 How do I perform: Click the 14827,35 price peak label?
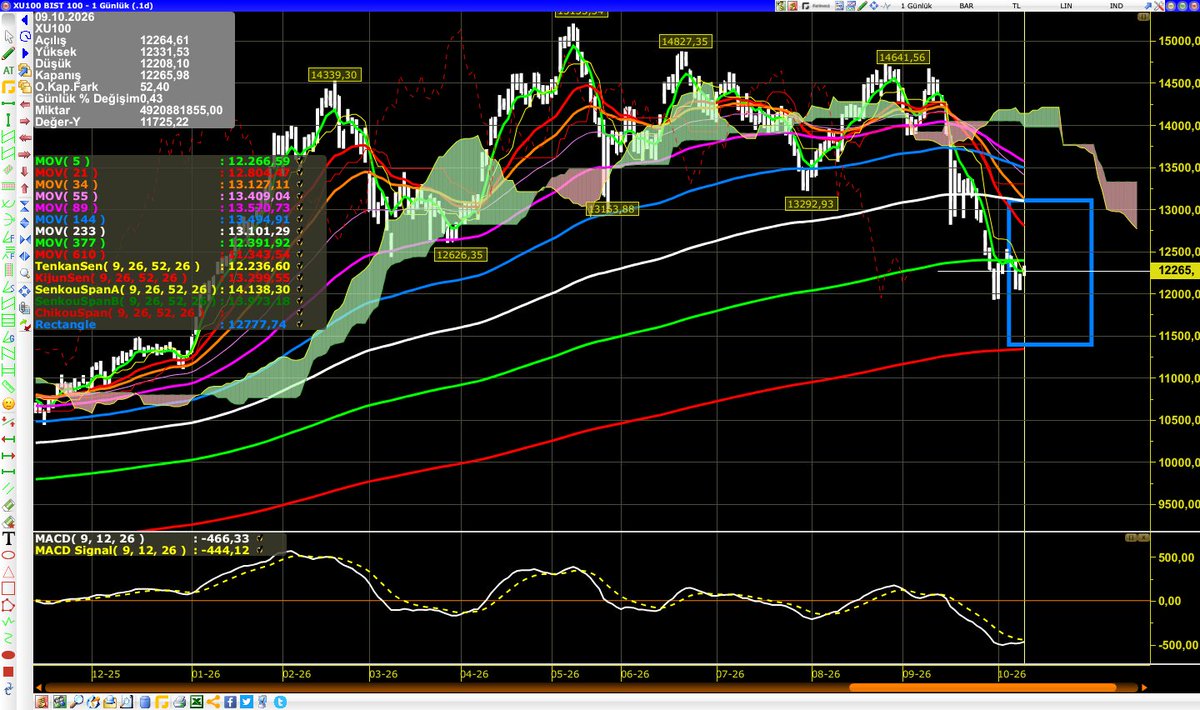coord(685,41)
